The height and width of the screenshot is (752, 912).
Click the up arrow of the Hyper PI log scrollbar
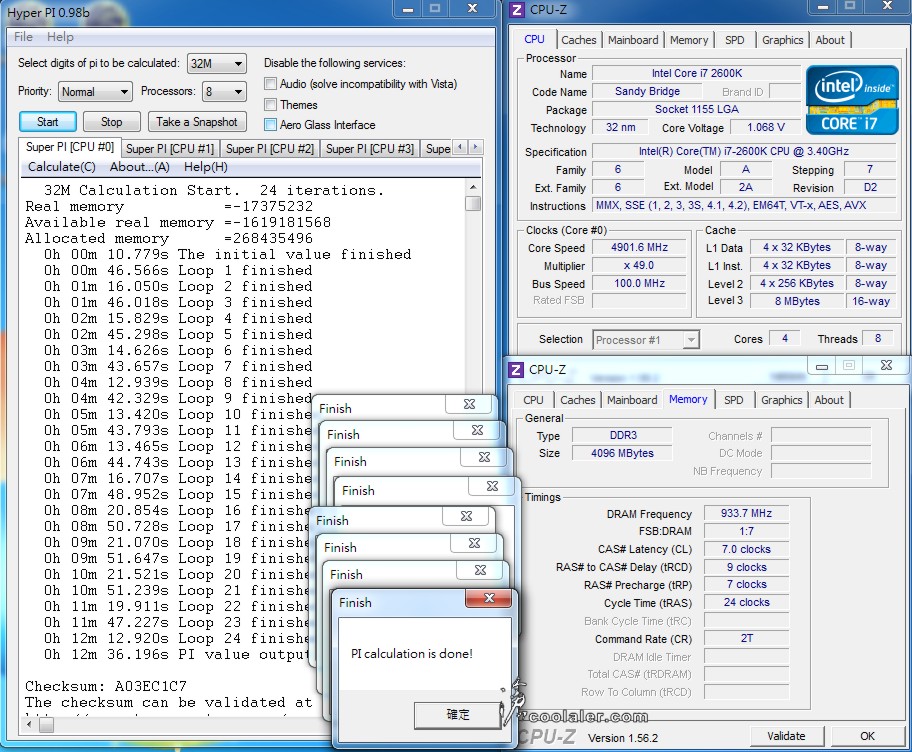[x=473, y=187]
